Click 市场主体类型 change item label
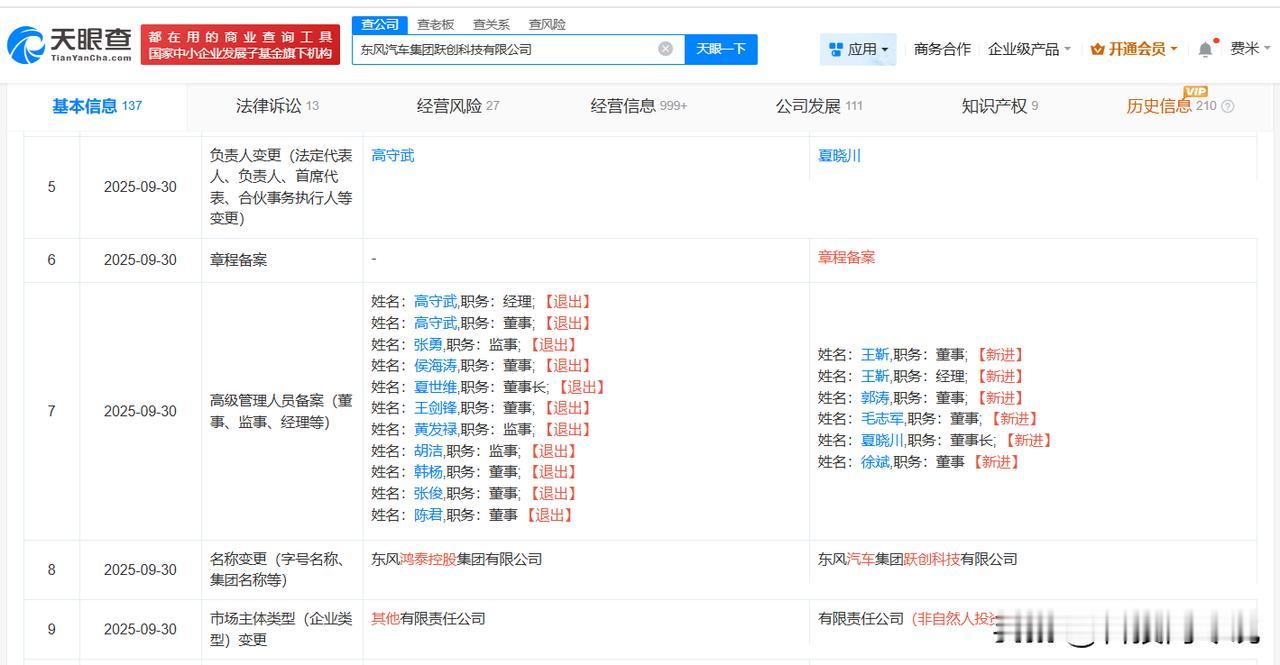The image size is (1280, 665). (281, 629)
